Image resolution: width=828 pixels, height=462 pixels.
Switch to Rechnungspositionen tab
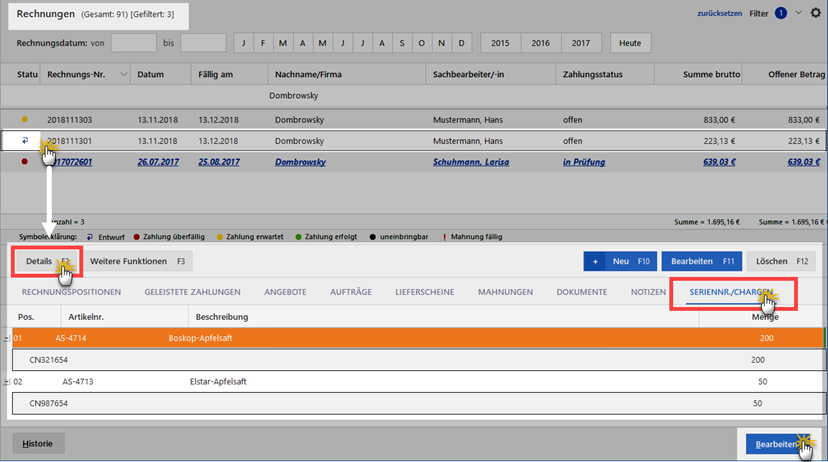[x=71, y=292]
